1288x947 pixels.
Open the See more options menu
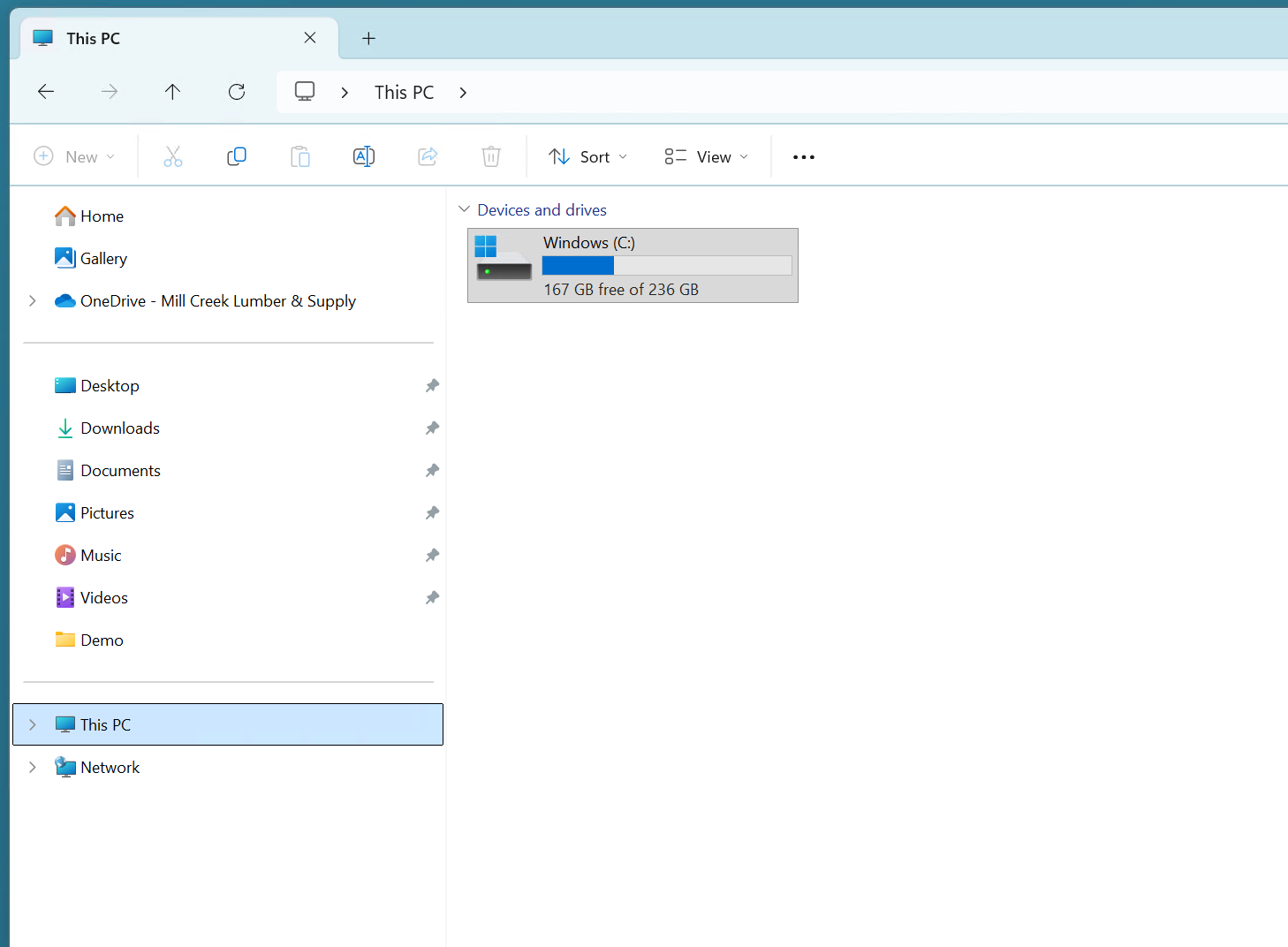tap(803, 157)
